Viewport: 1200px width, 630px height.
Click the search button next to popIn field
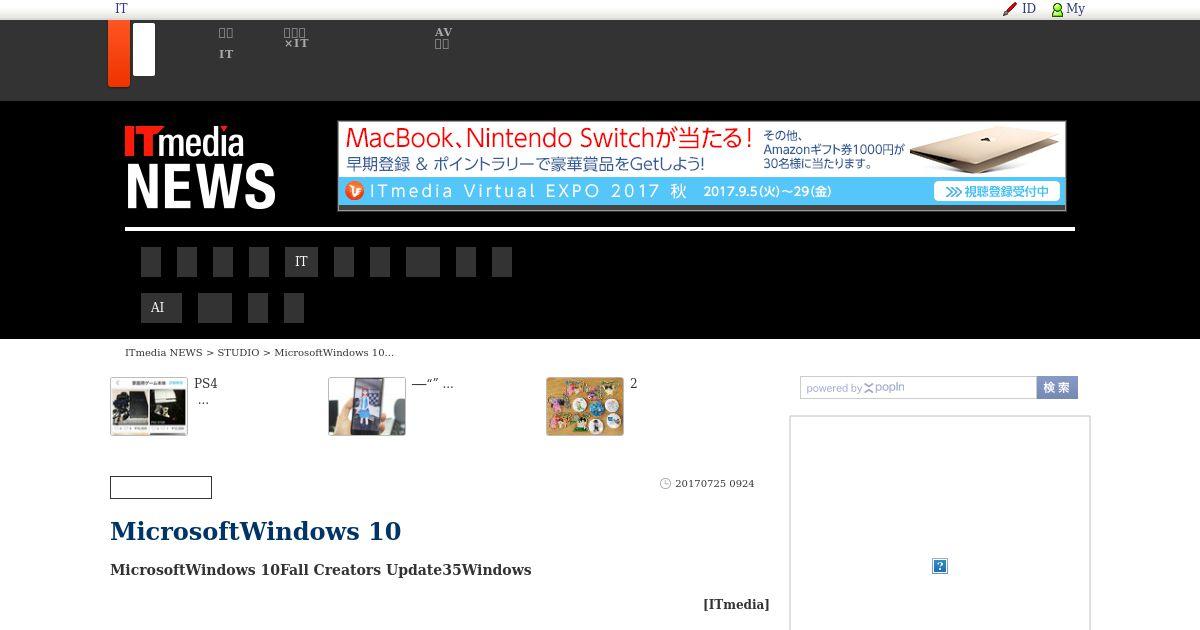point(1057,388)
